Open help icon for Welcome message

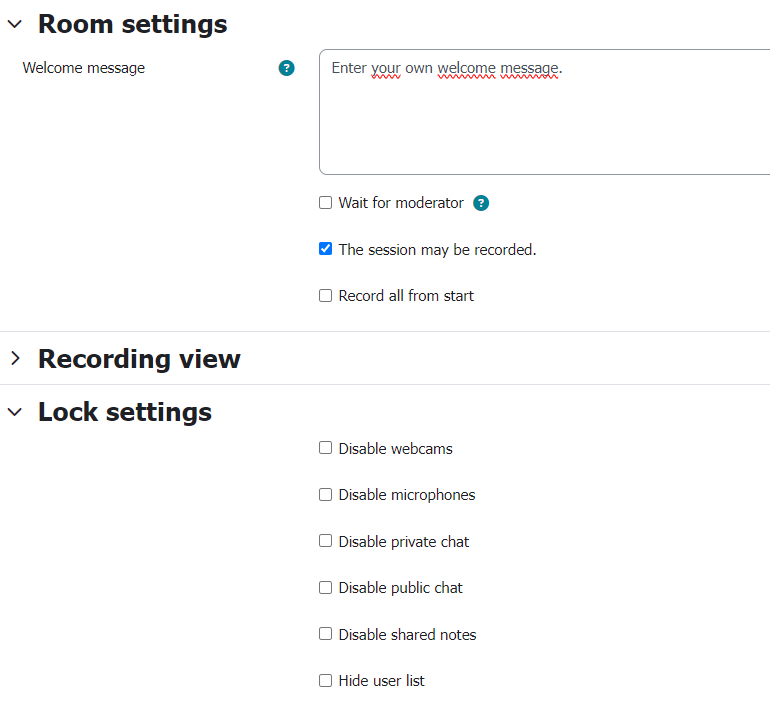tap(286, 68)
